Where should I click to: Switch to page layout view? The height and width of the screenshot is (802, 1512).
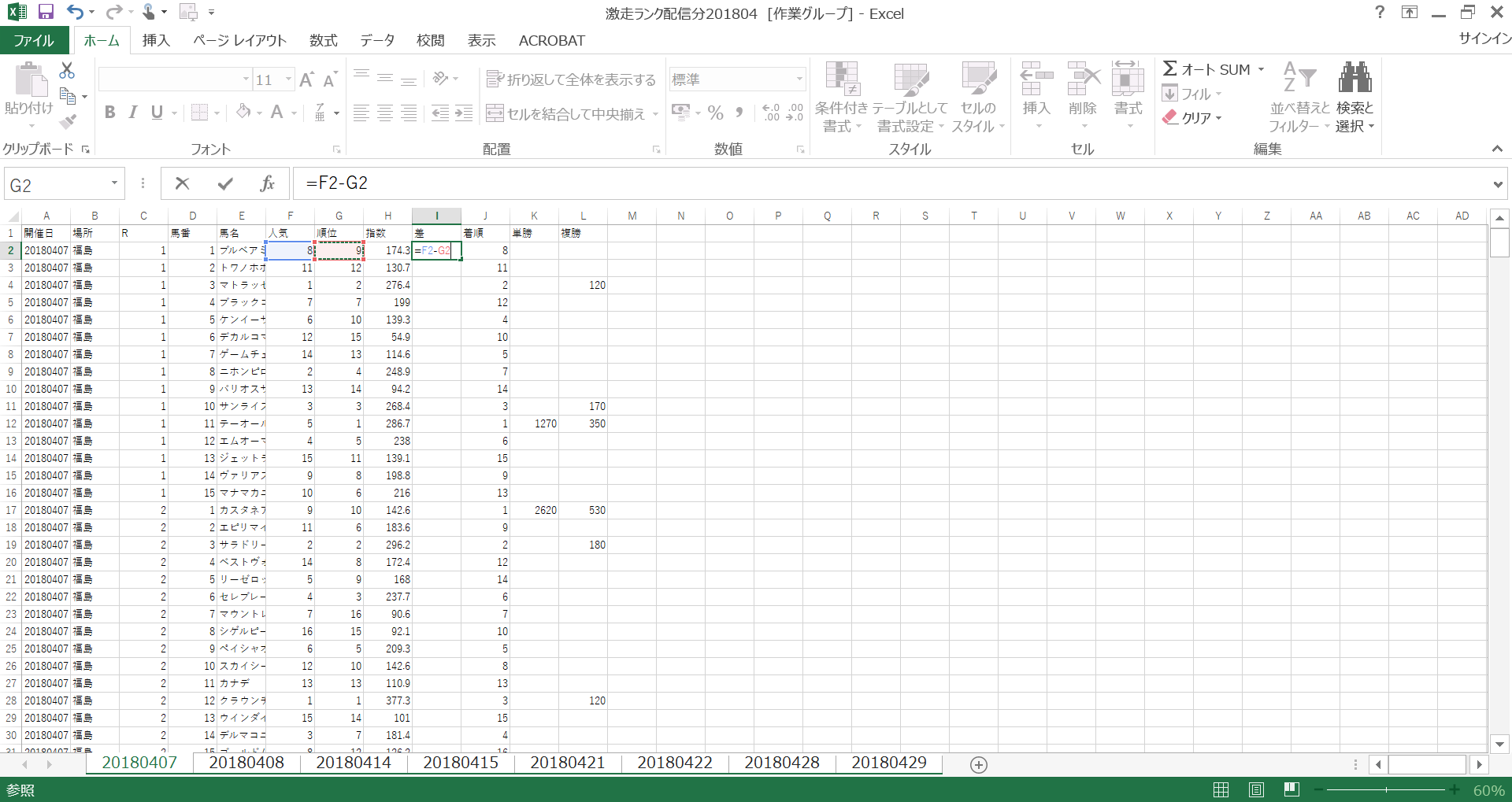(1256, 789)
